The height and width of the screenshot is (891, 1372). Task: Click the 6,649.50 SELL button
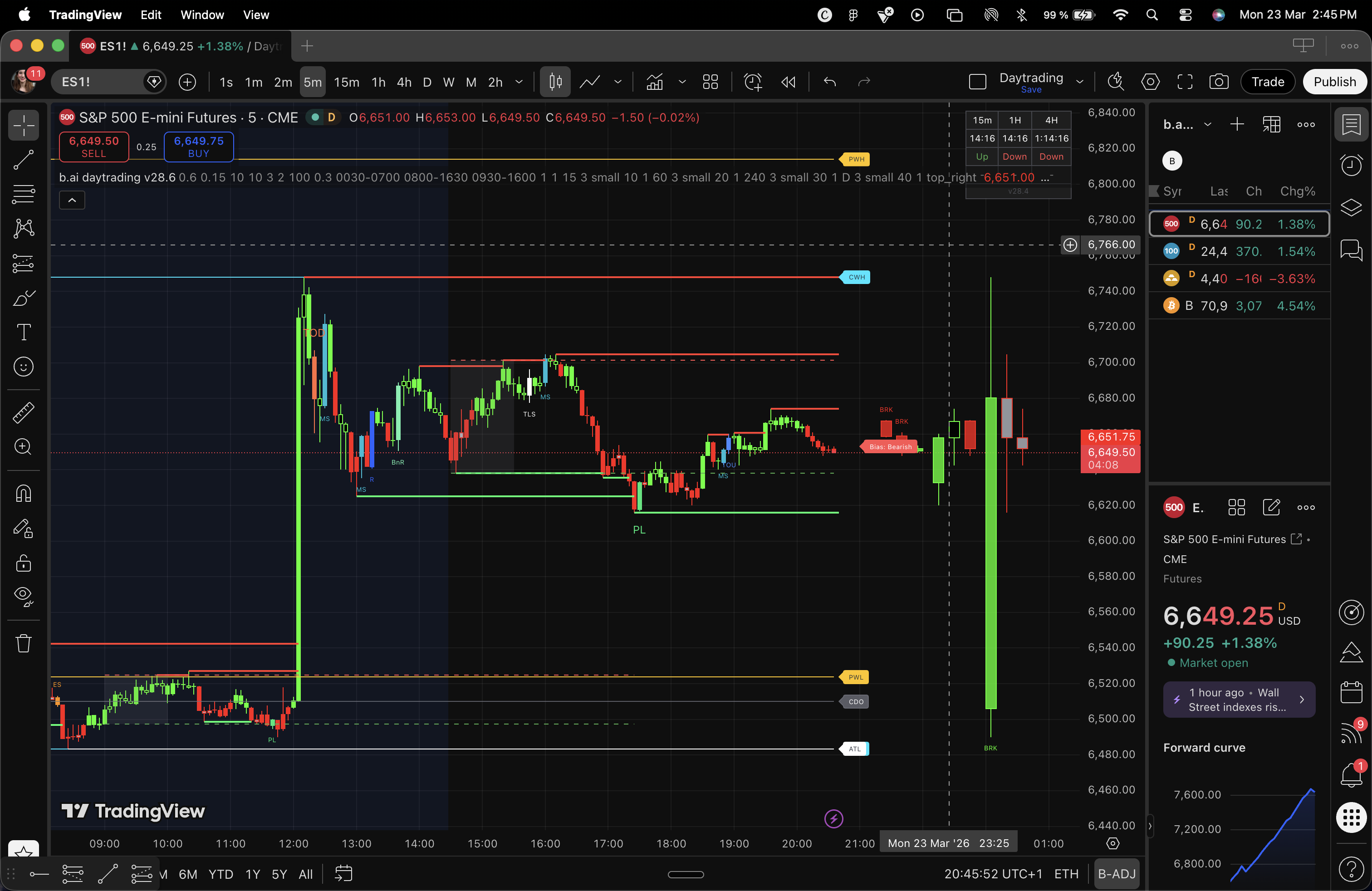coord(93,147)
